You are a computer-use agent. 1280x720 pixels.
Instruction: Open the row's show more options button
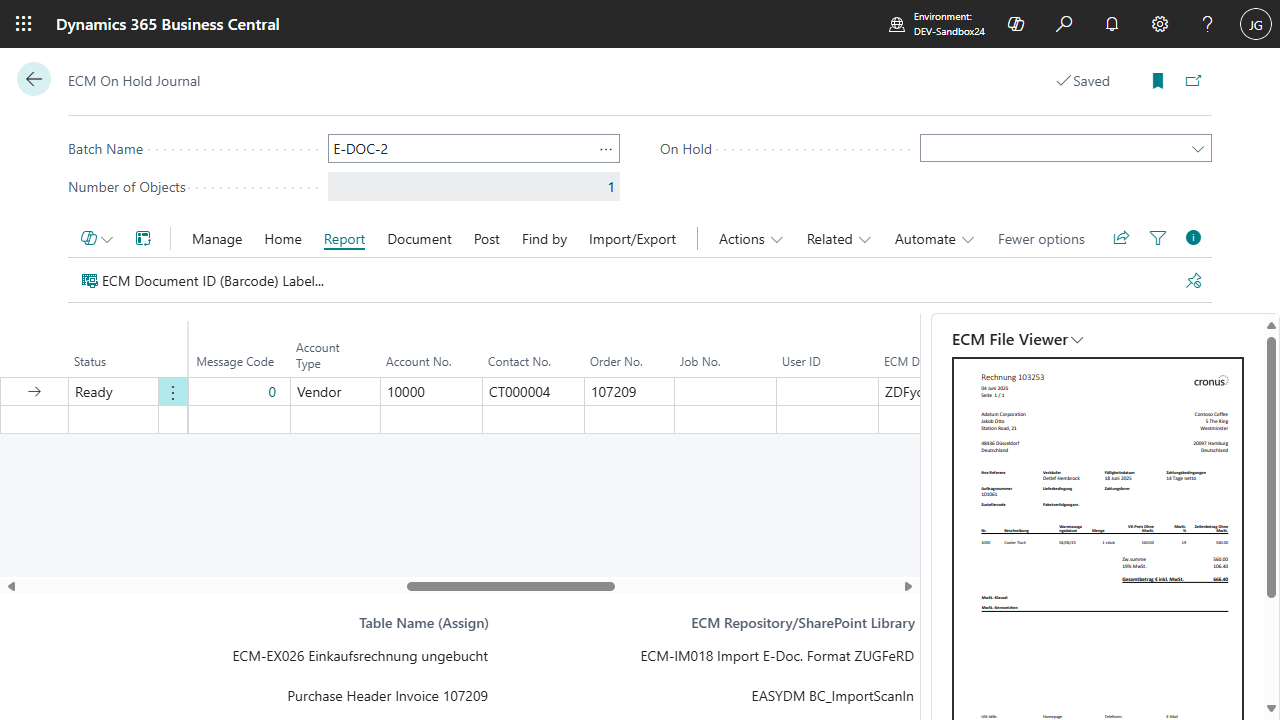[173, 392]
